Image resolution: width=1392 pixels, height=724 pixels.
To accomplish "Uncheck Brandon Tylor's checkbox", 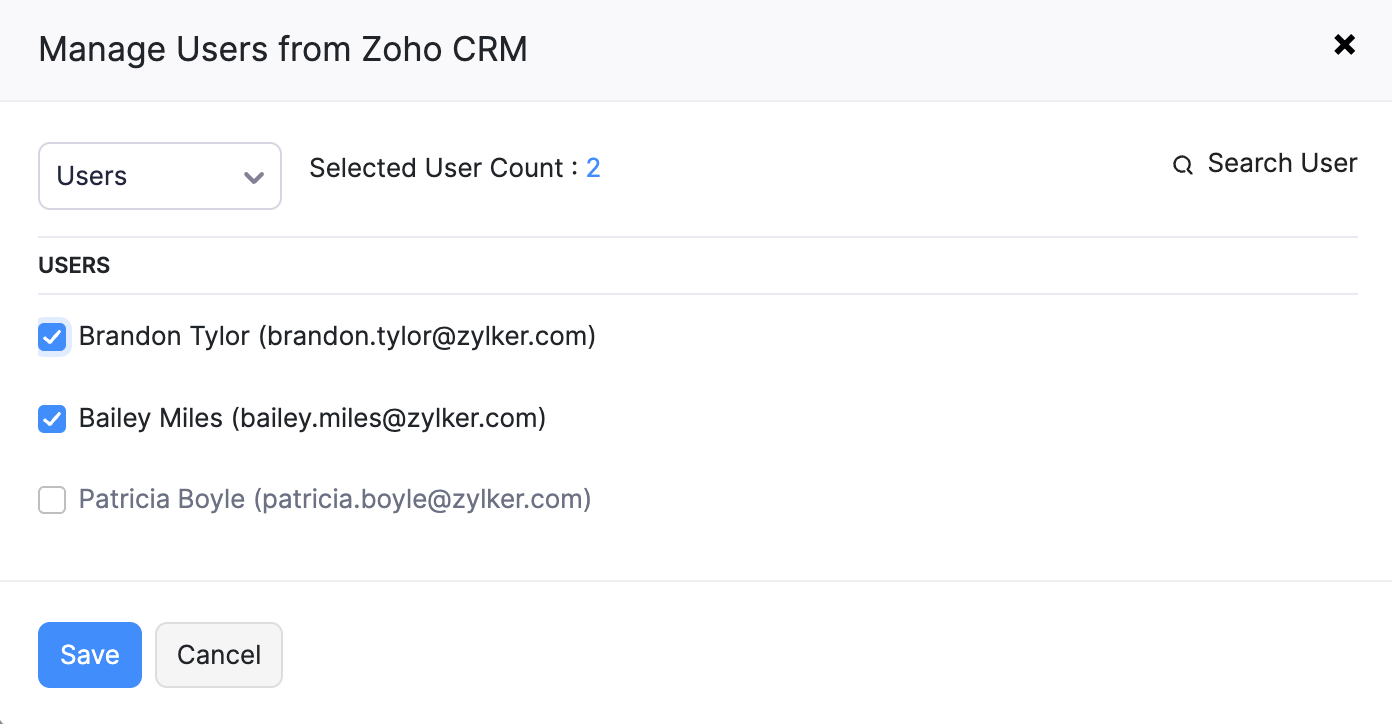I will 52,337.
